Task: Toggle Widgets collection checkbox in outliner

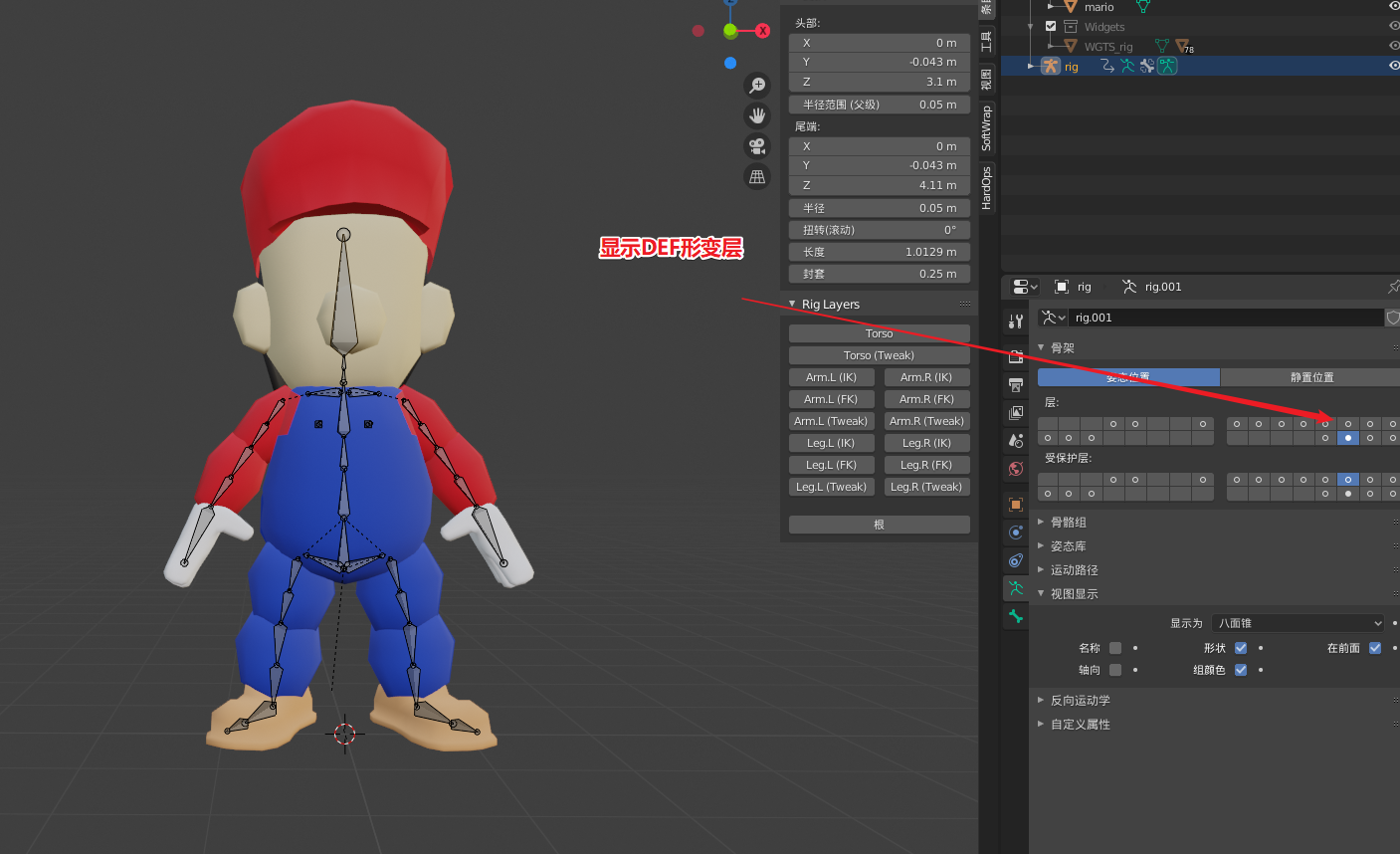Action: pos(1051,27)
